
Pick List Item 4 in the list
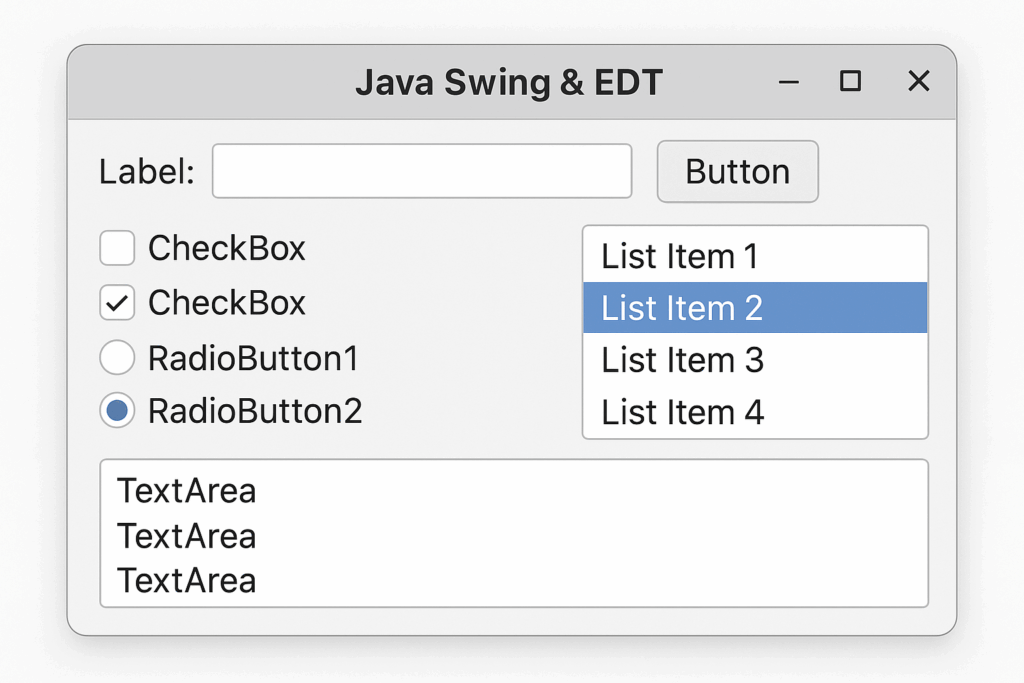[755, 412]
